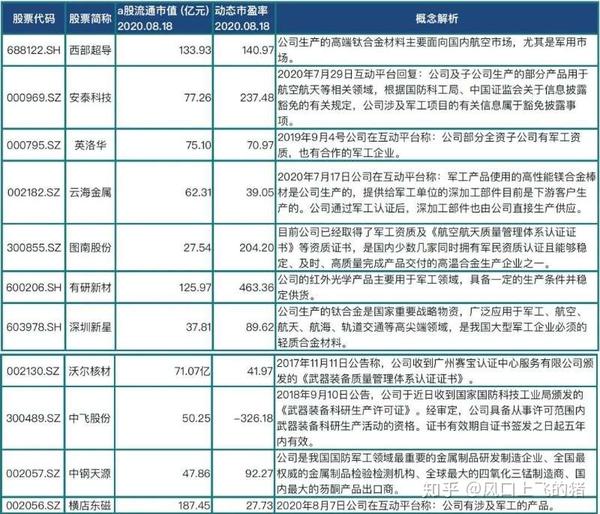
Task: Click 有研新材 description about 红外光学产品
Action: pos(432,287)
